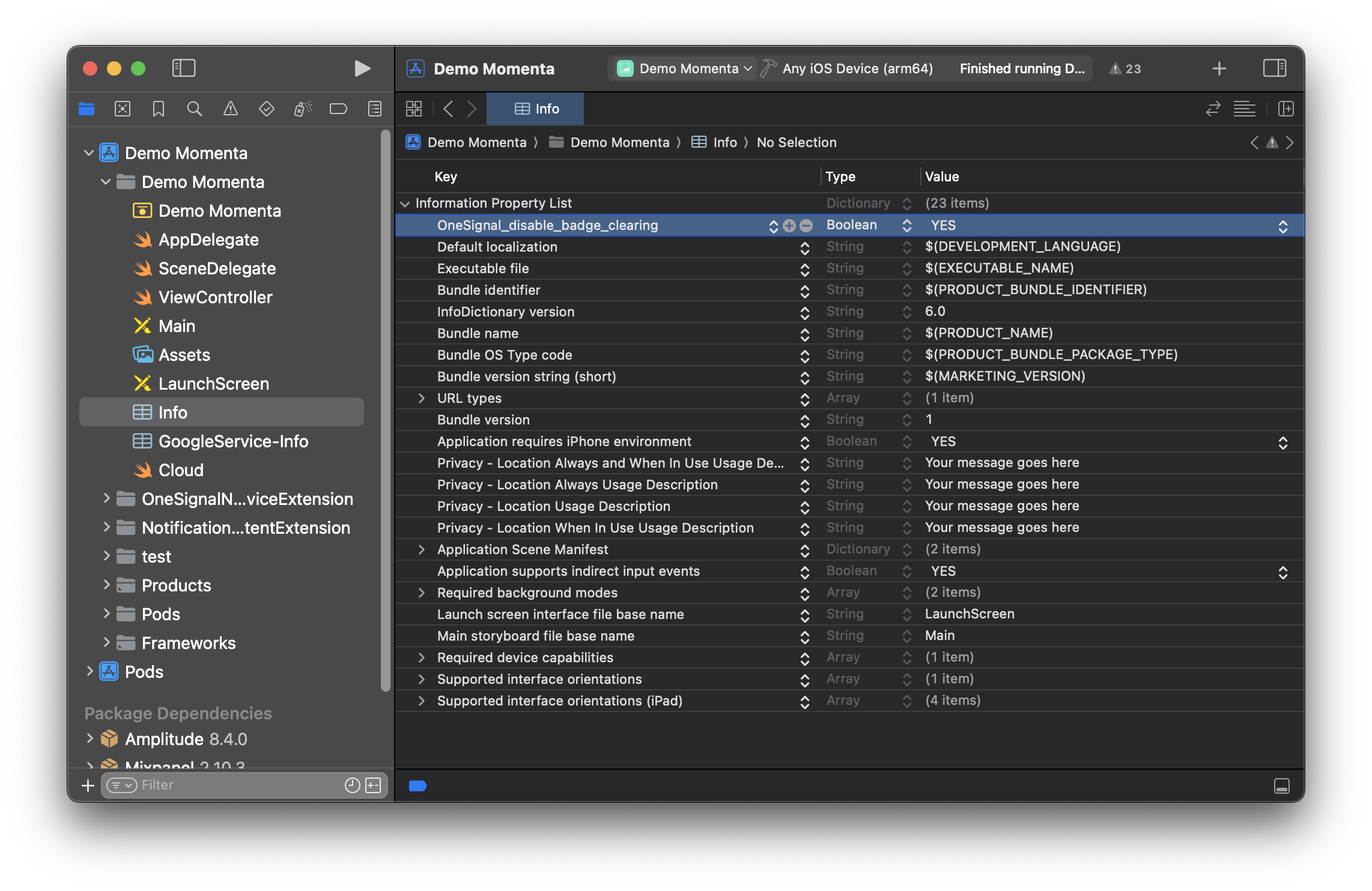Toggle the navigator sidebar visibility
1372x891 pixels.
pos(184,68)
